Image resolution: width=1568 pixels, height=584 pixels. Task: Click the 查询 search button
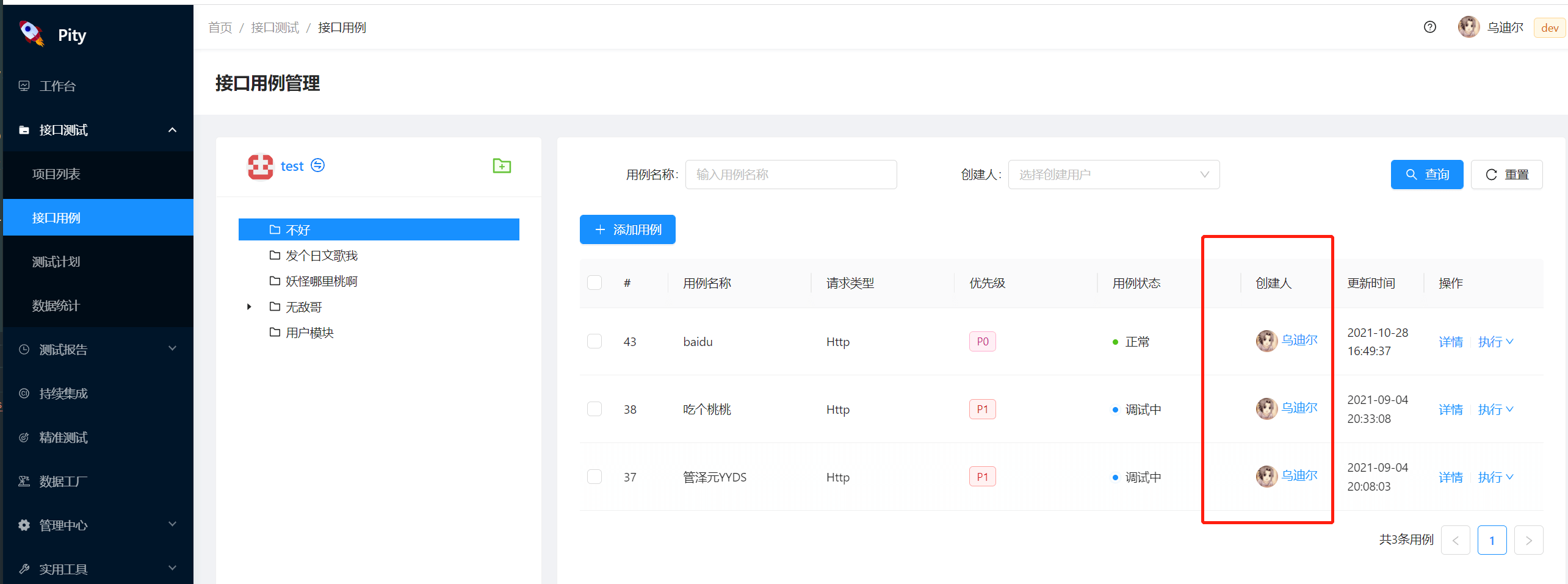point(1427,175)
